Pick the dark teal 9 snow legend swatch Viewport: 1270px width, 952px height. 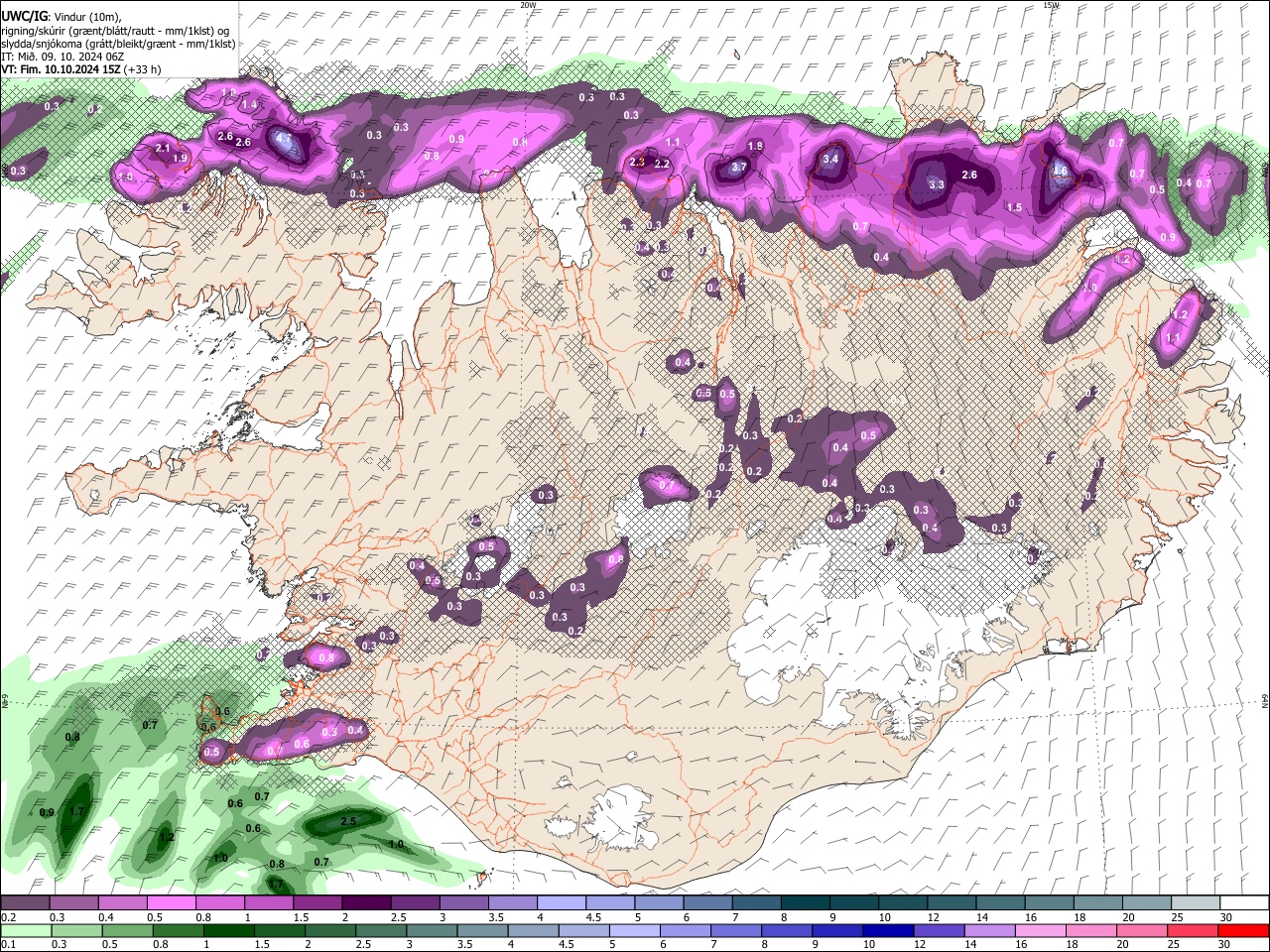click(x=854, y=903)
